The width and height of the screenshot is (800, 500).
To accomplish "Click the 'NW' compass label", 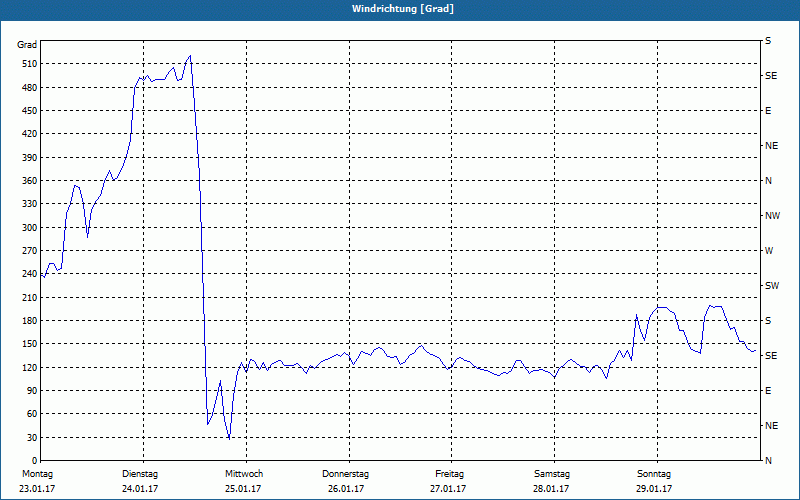I will [x=772, y=216].
